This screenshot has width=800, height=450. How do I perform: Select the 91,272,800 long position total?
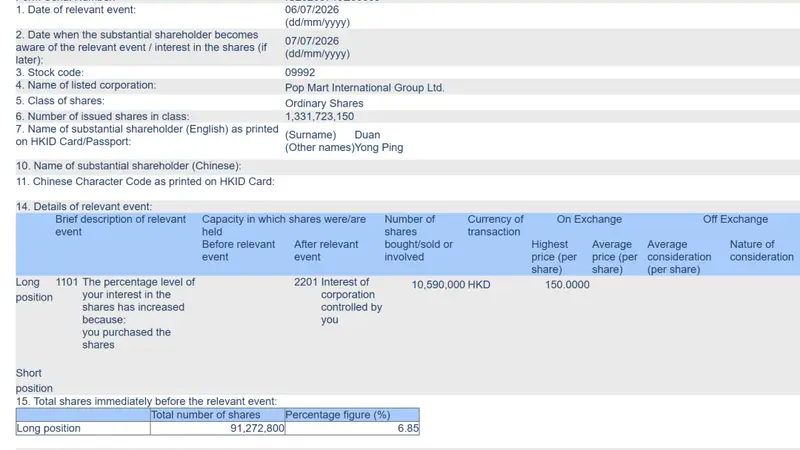pyautogui.click(x=257, y=428)
